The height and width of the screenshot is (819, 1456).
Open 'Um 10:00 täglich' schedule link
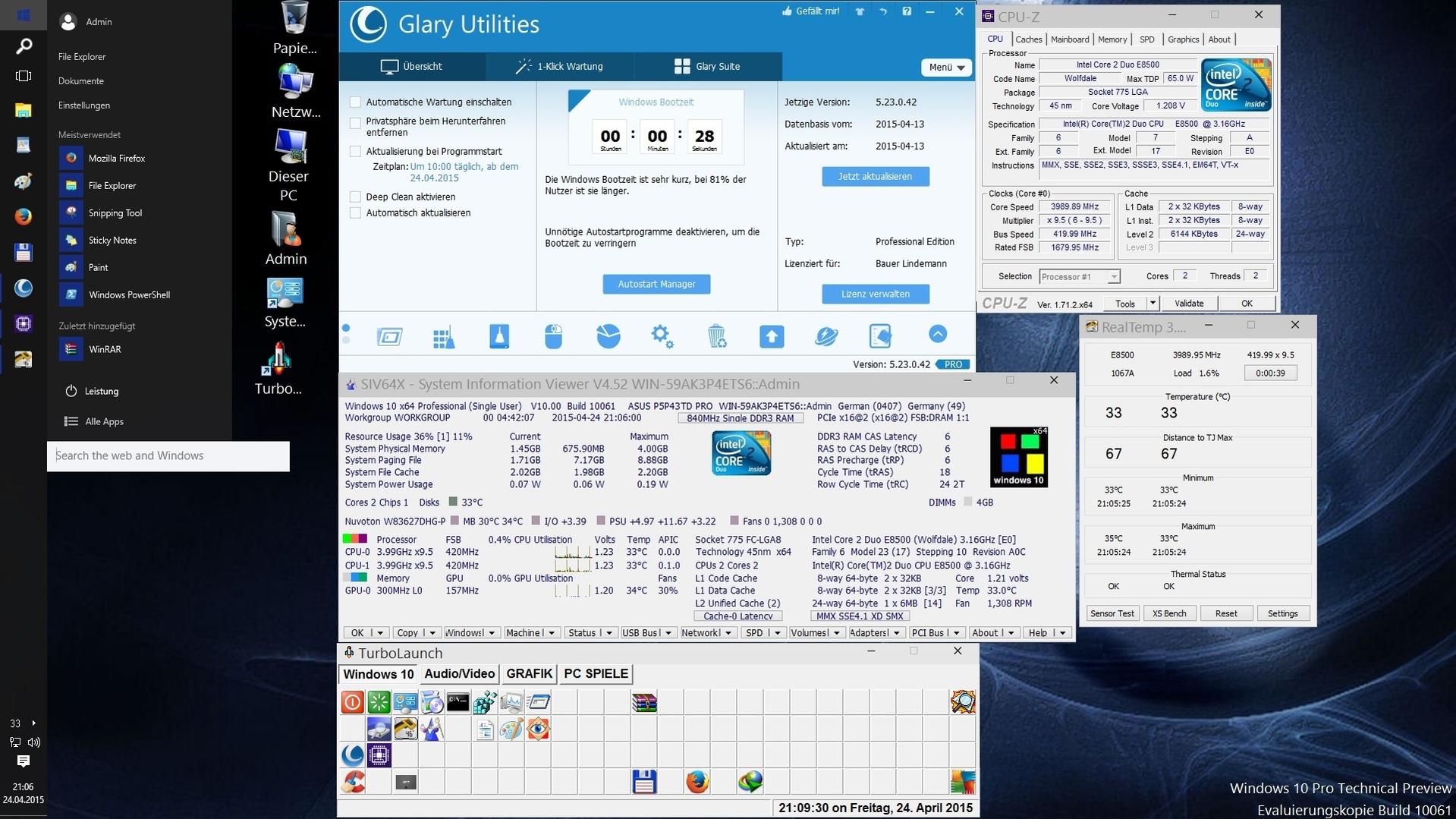coord(464,172)
